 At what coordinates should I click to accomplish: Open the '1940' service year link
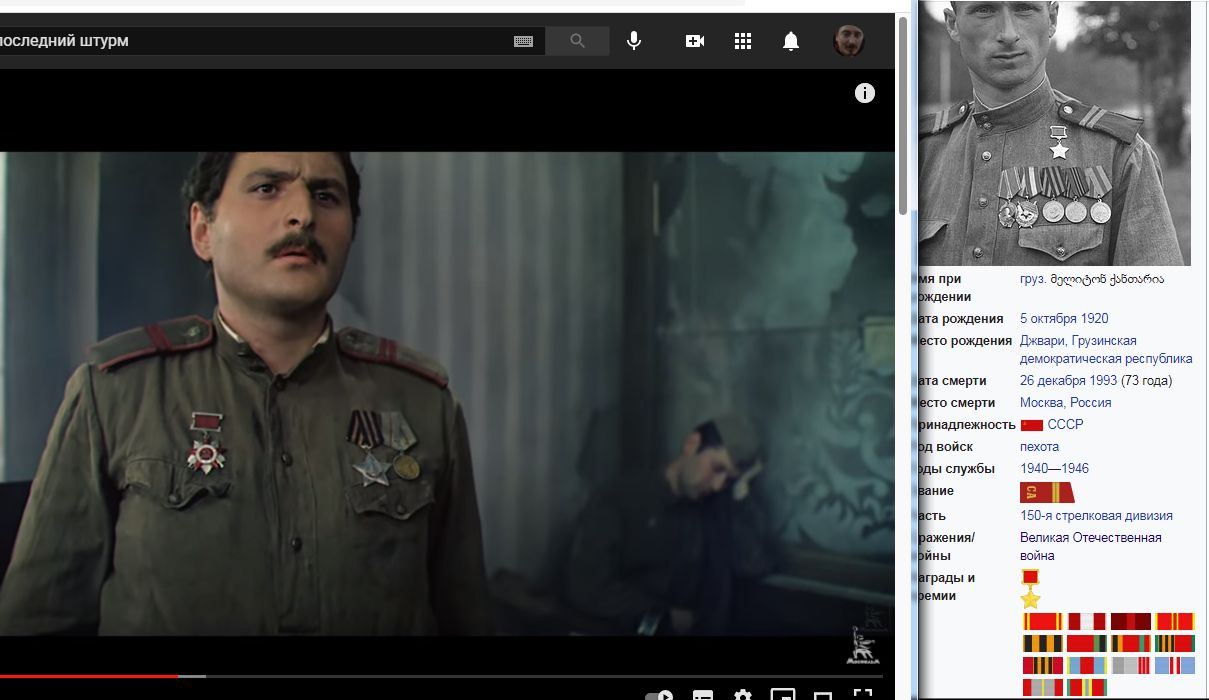[1035, 469]
